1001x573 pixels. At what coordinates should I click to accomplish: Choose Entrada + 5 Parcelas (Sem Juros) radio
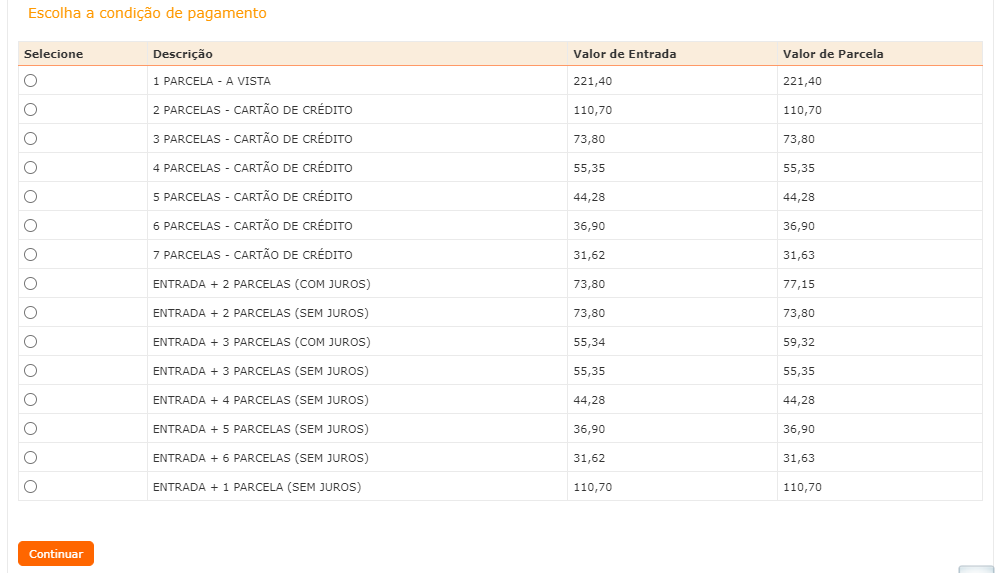31,429
